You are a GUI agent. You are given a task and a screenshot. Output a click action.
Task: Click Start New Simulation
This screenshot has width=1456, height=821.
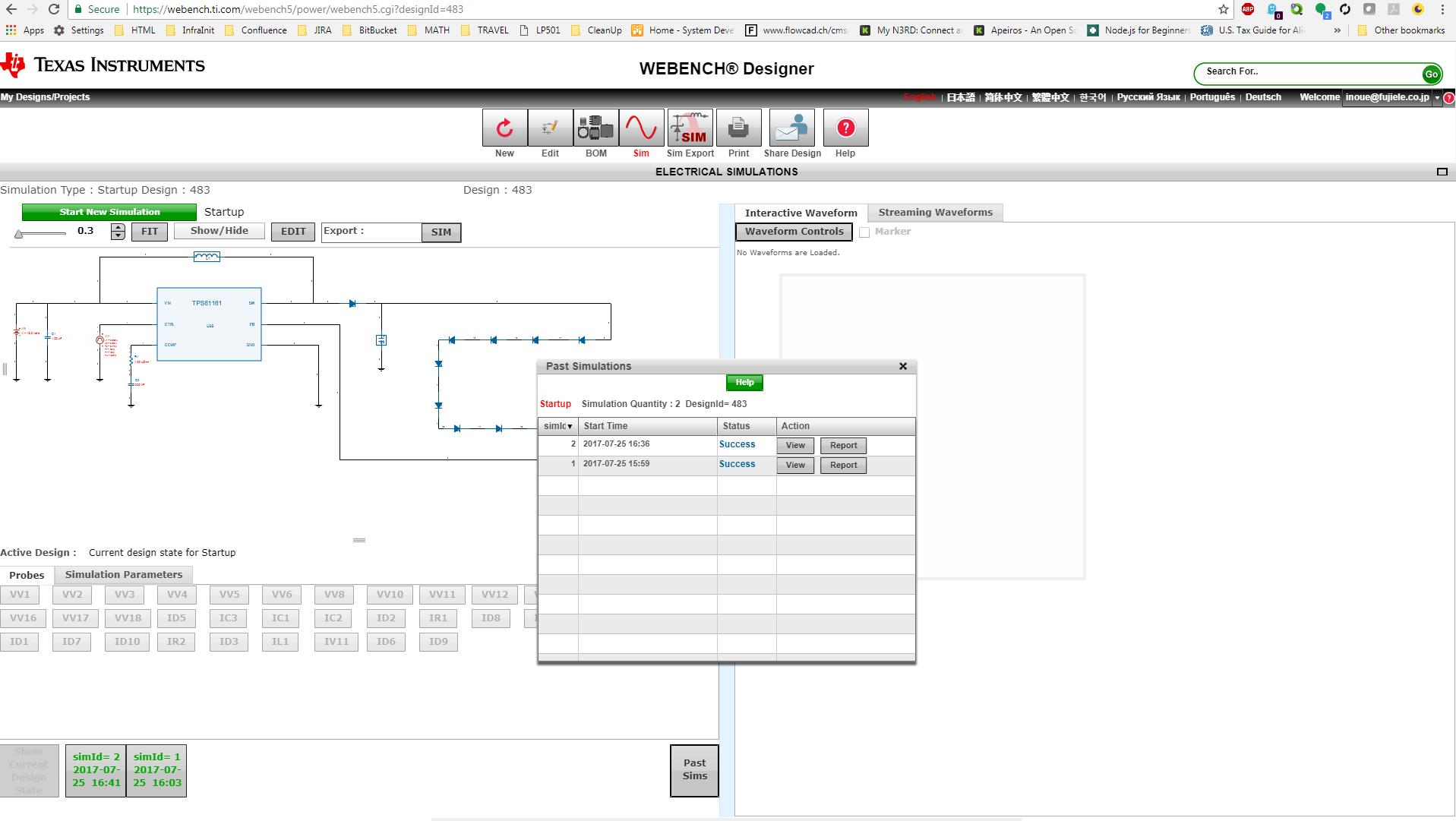(x=109, y=212)
